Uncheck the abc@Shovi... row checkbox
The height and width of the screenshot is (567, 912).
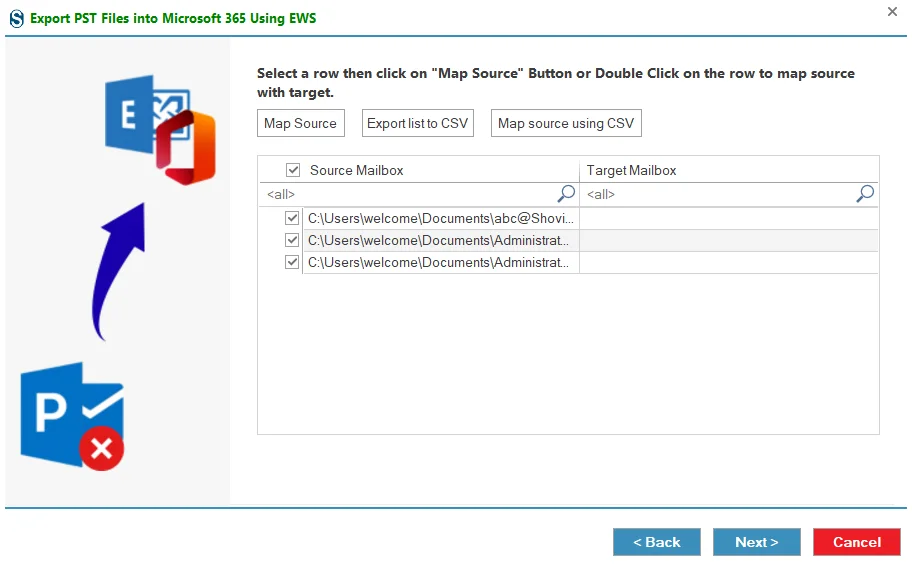(292, 218)
